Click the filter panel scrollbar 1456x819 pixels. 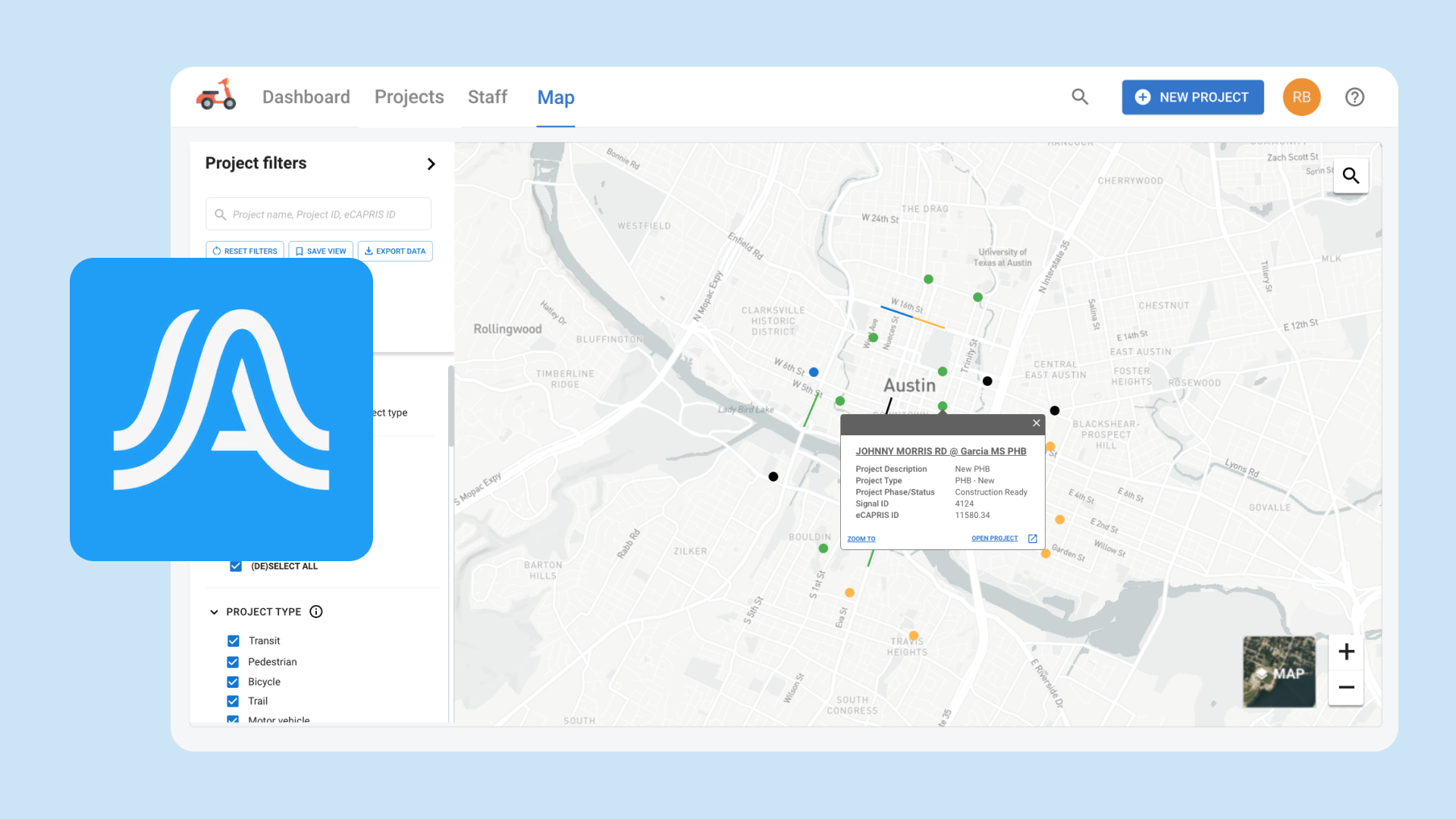(451, 408)
